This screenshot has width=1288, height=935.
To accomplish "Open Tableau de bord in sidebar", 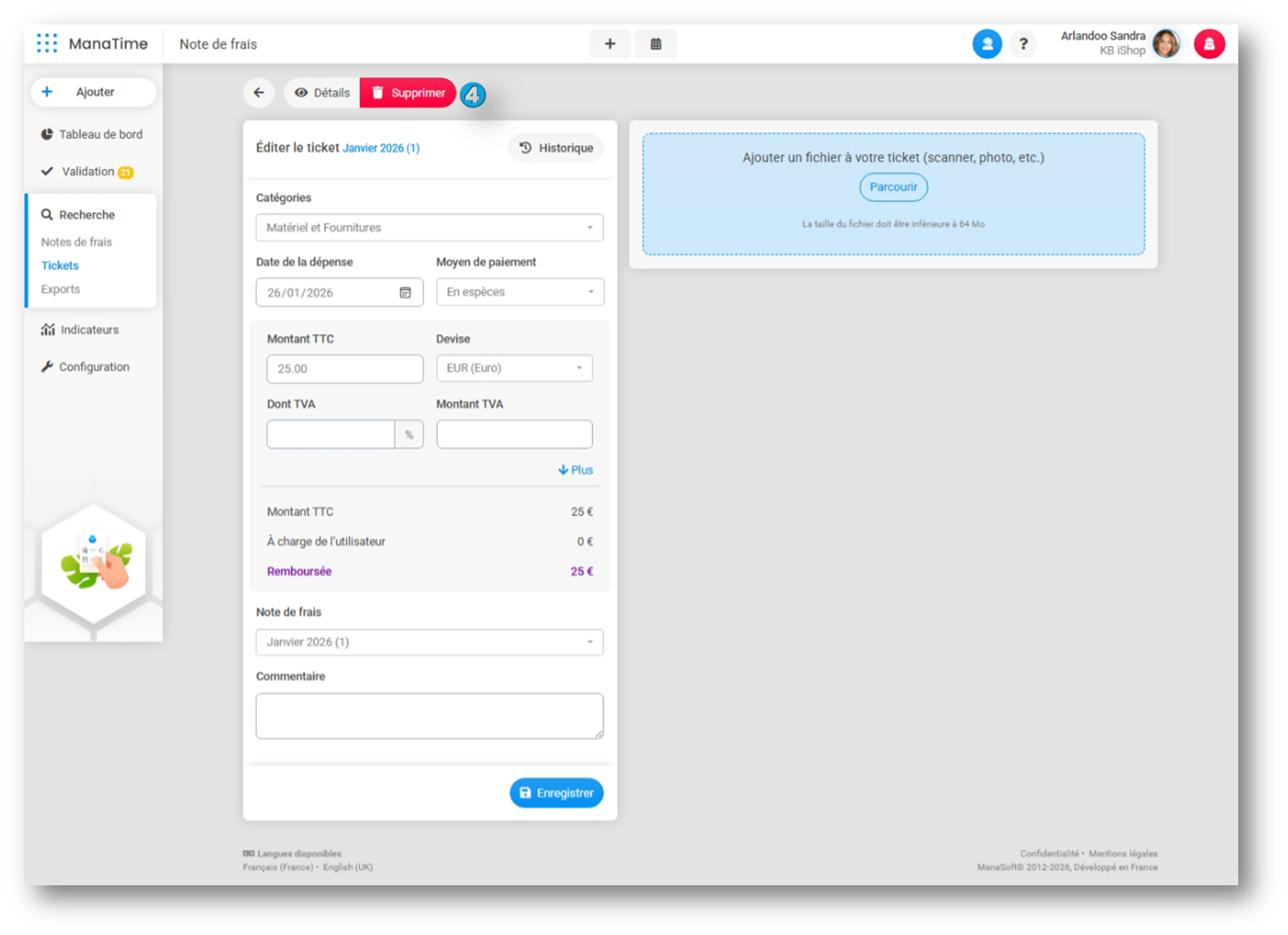I will coord(99,135).
